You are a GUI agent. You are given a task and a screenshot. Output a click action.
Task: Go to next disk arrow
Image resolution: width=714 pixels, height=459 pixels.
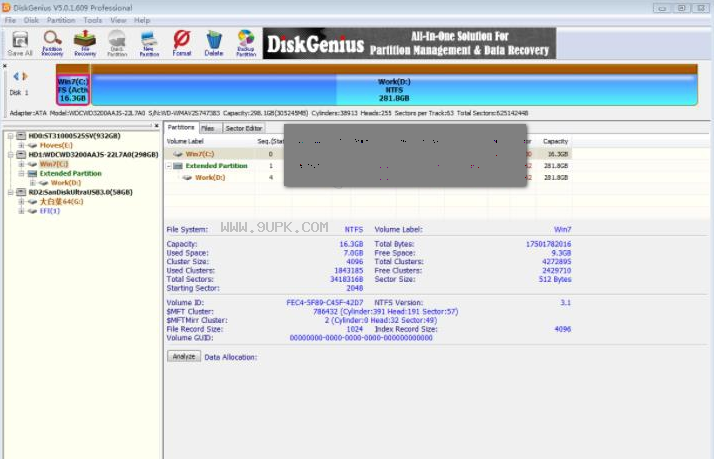(25, 76)
